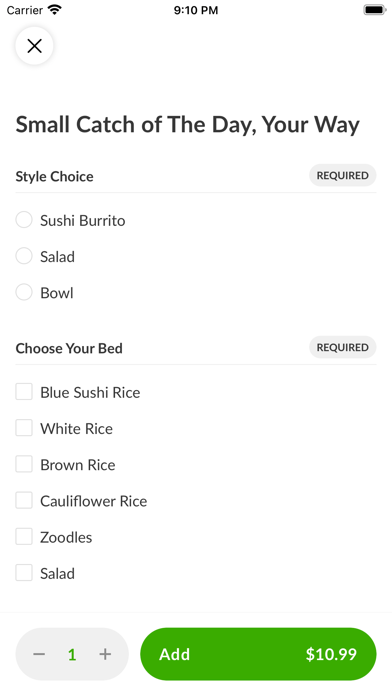Viewport: 392px width, 696px height.
Task: Tap the REQUIRED badge for Style Choice
Action: (x=342, y=175)
